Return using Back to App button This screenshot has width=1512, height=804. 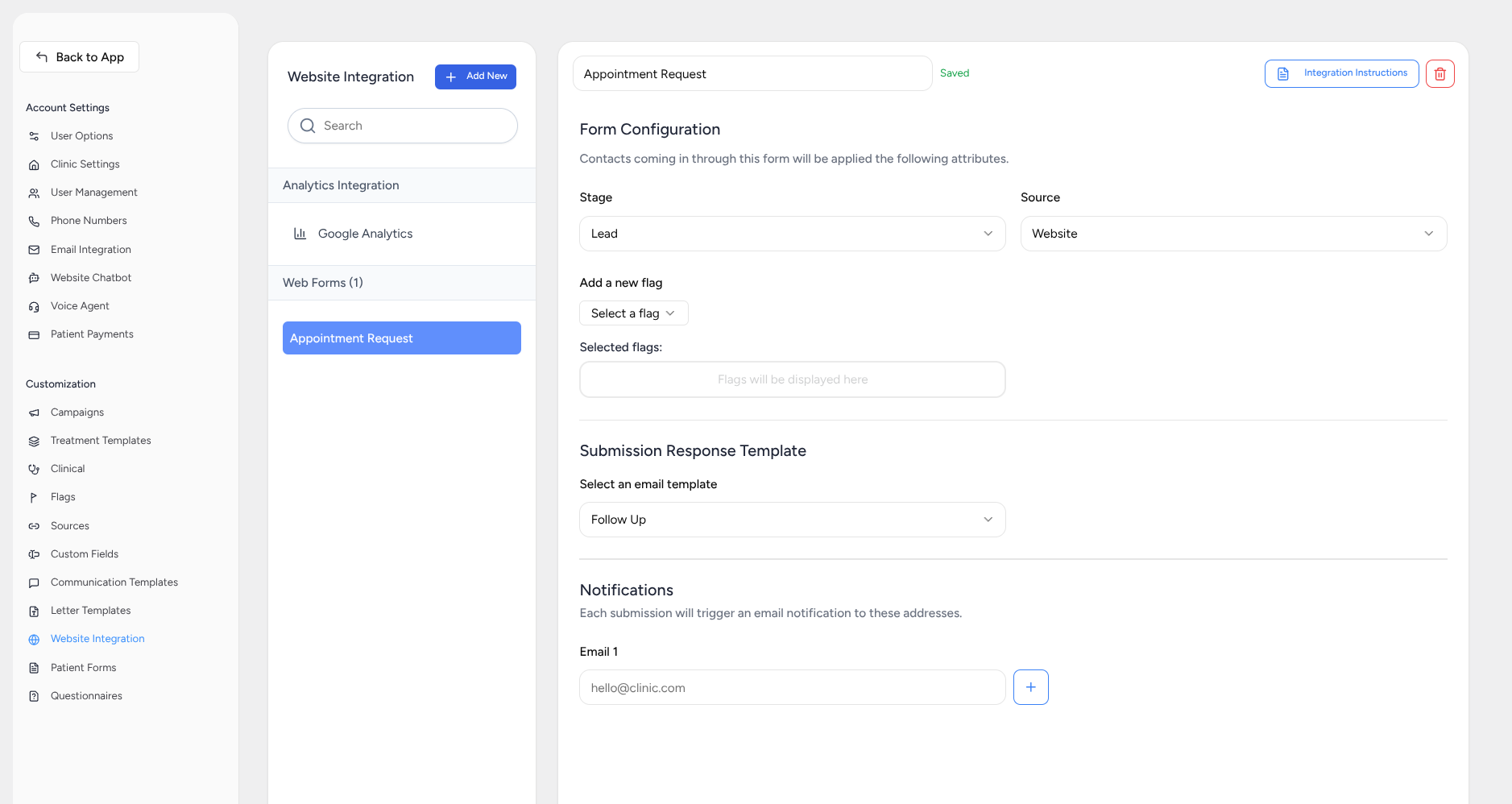point(79,57)
